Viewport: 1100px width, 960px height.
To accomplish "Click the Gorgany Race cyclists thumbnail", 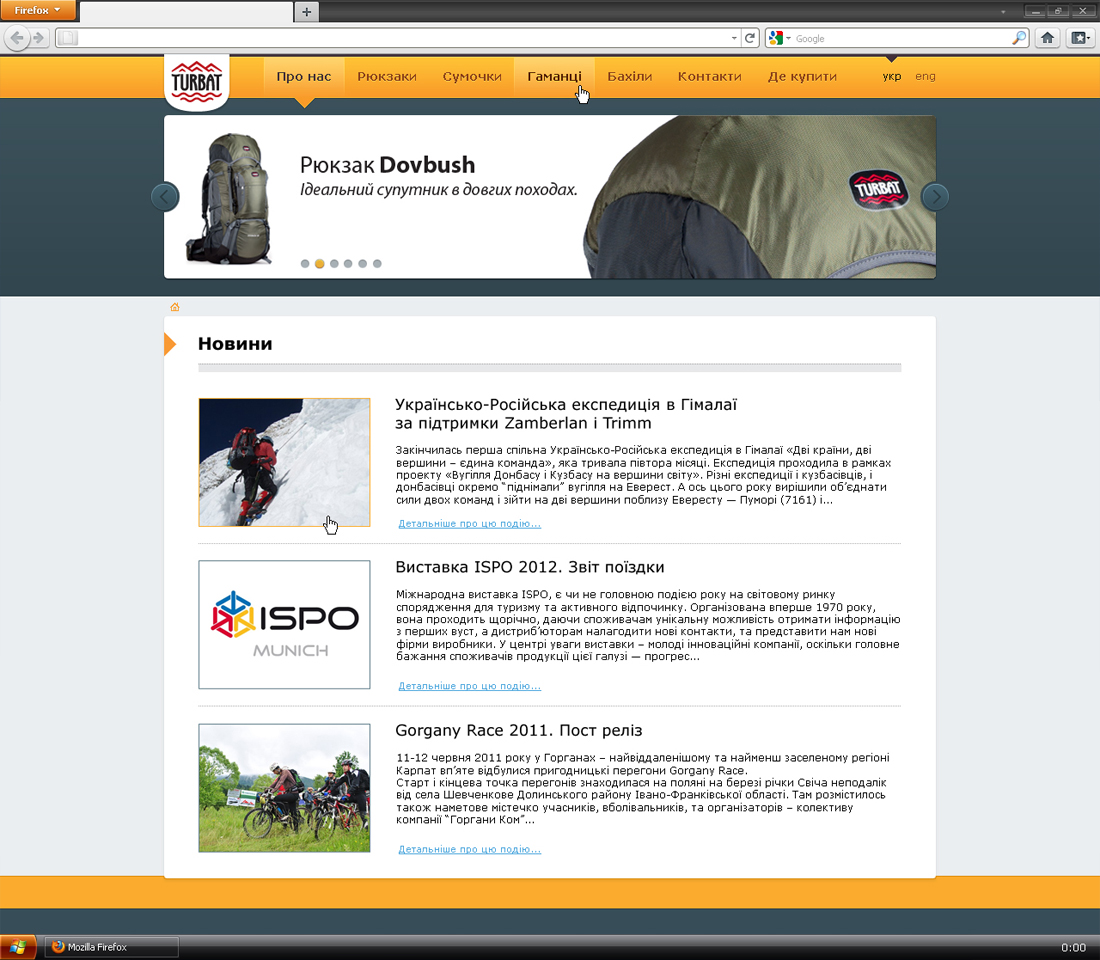I will pyautogui.click(x=284, y=788).
